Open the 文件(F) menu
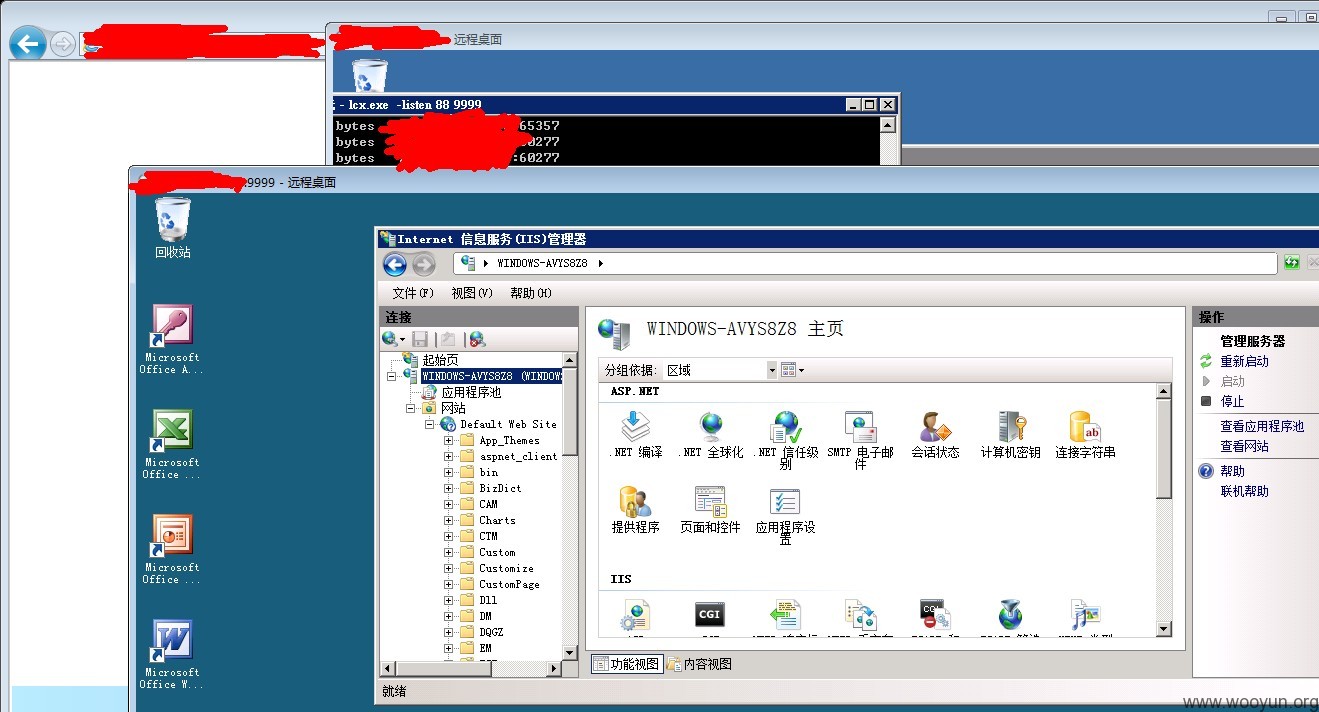The width and height of the screenshot is (1319, 712). pos(413,293)
